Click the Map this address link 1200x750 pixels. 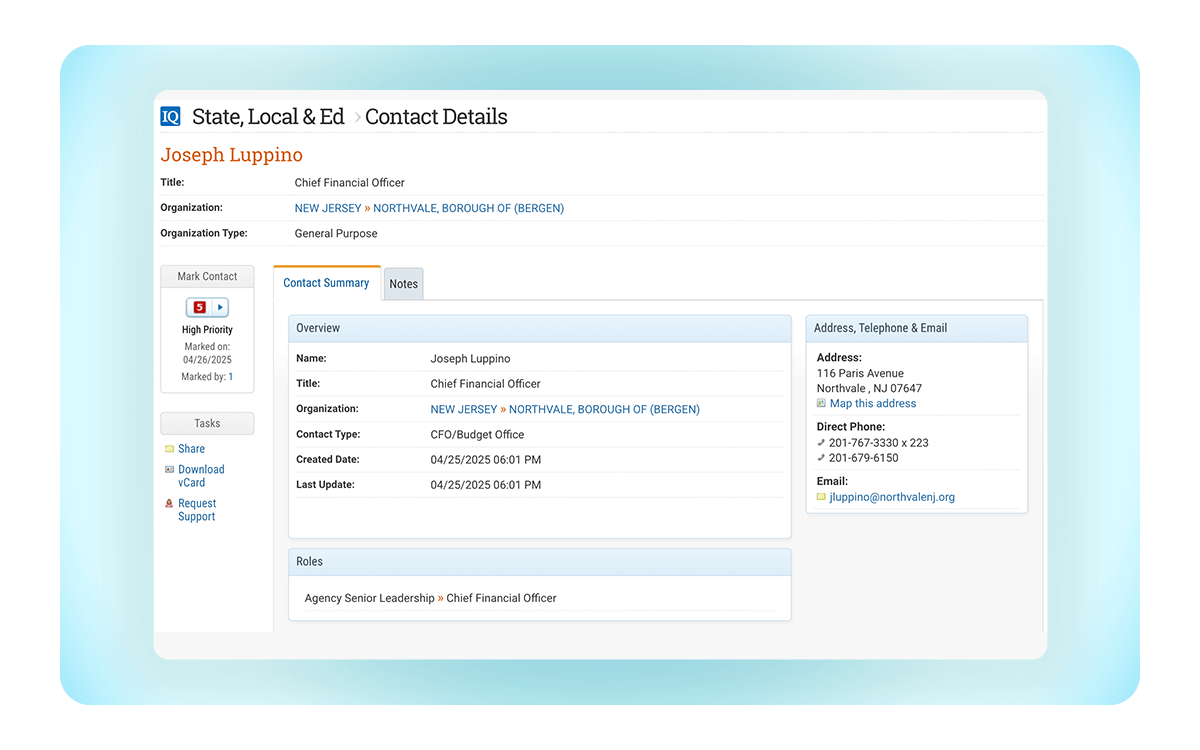pos(872,404)
